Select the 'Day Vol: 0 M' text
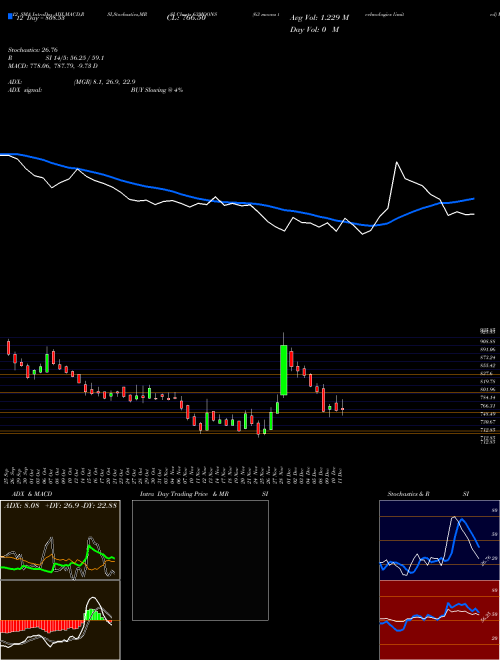This screenshot has width=500, height=660. click(x=314, y=29)
